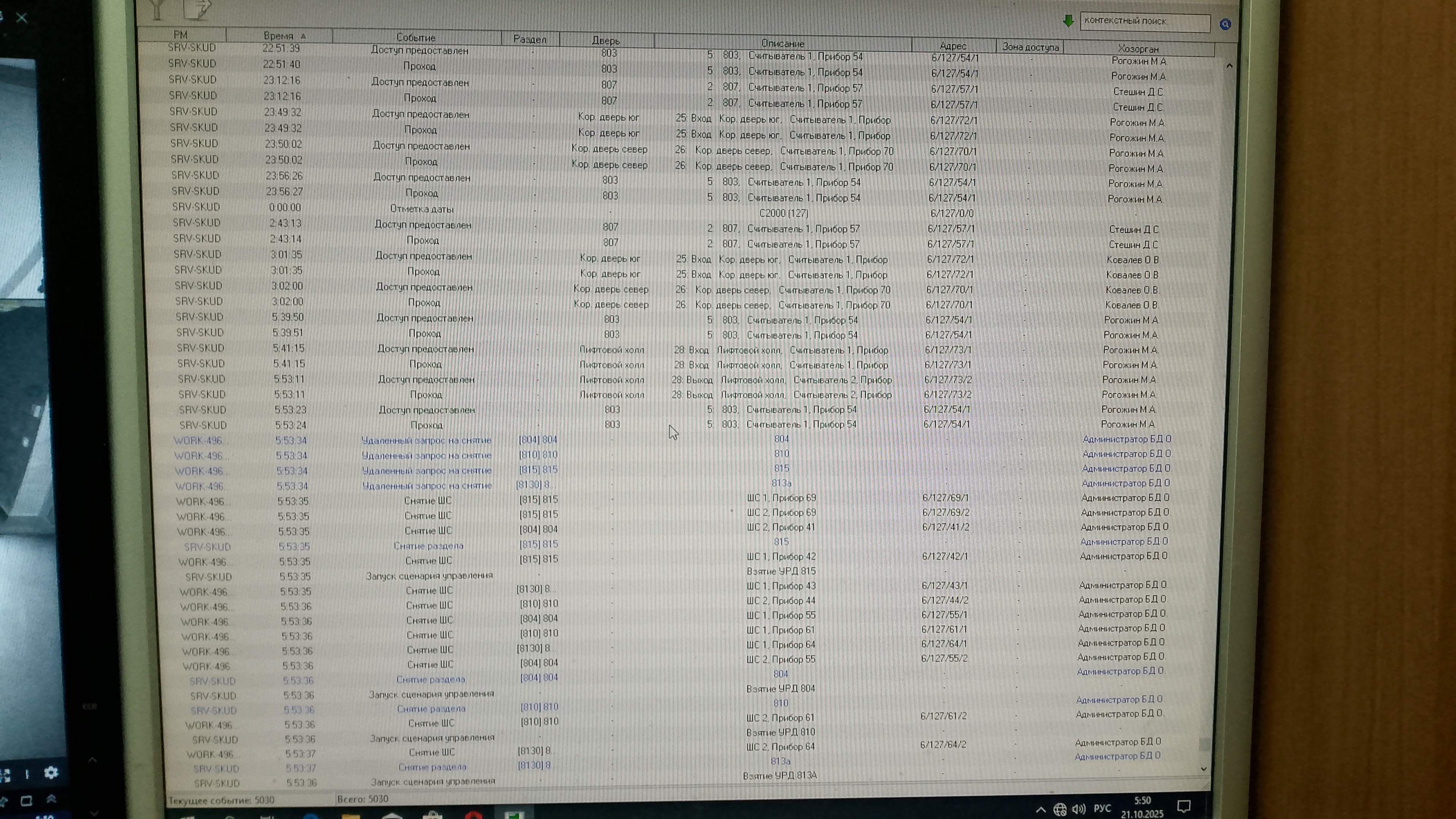Viewport: 1456px width, 819px height.
Task: Click the scrollbar down arrow of event list
Action: tap(1204, 769)
